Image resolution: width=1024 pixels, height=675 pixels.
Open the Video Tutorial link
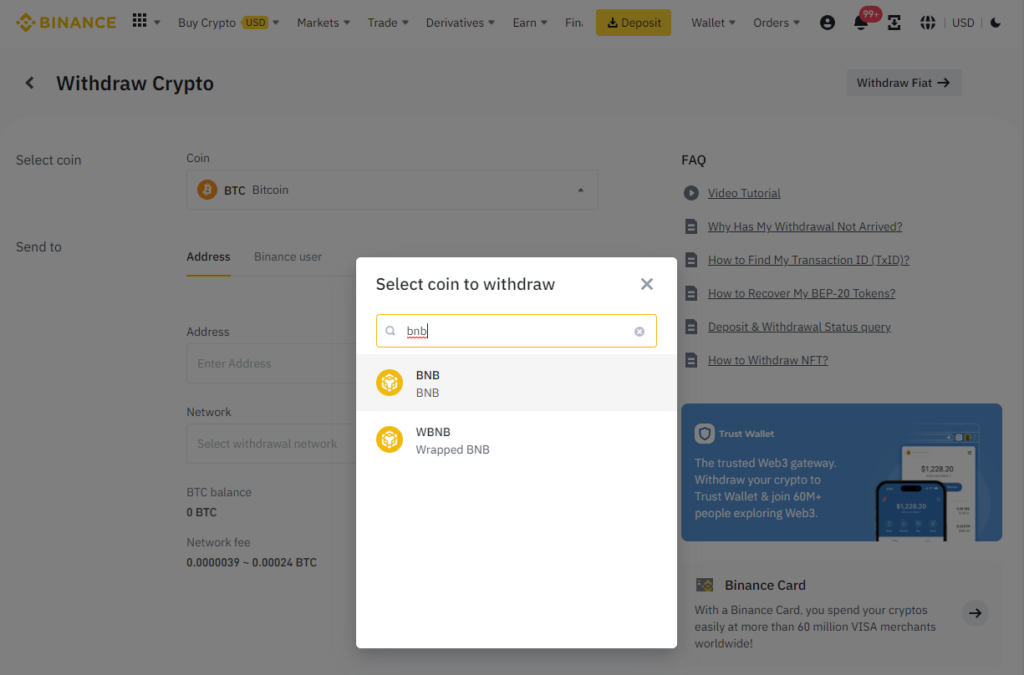pos(744,193)
